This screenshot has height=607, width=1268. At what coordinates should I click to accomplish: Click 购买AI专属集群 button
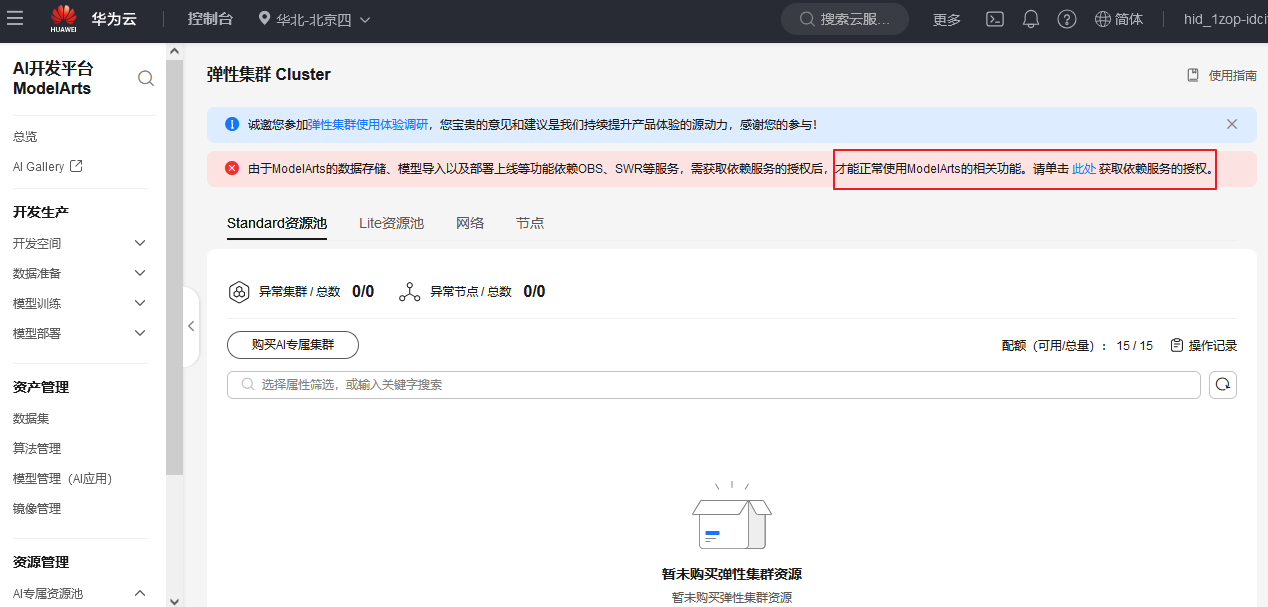coord(293,345)
